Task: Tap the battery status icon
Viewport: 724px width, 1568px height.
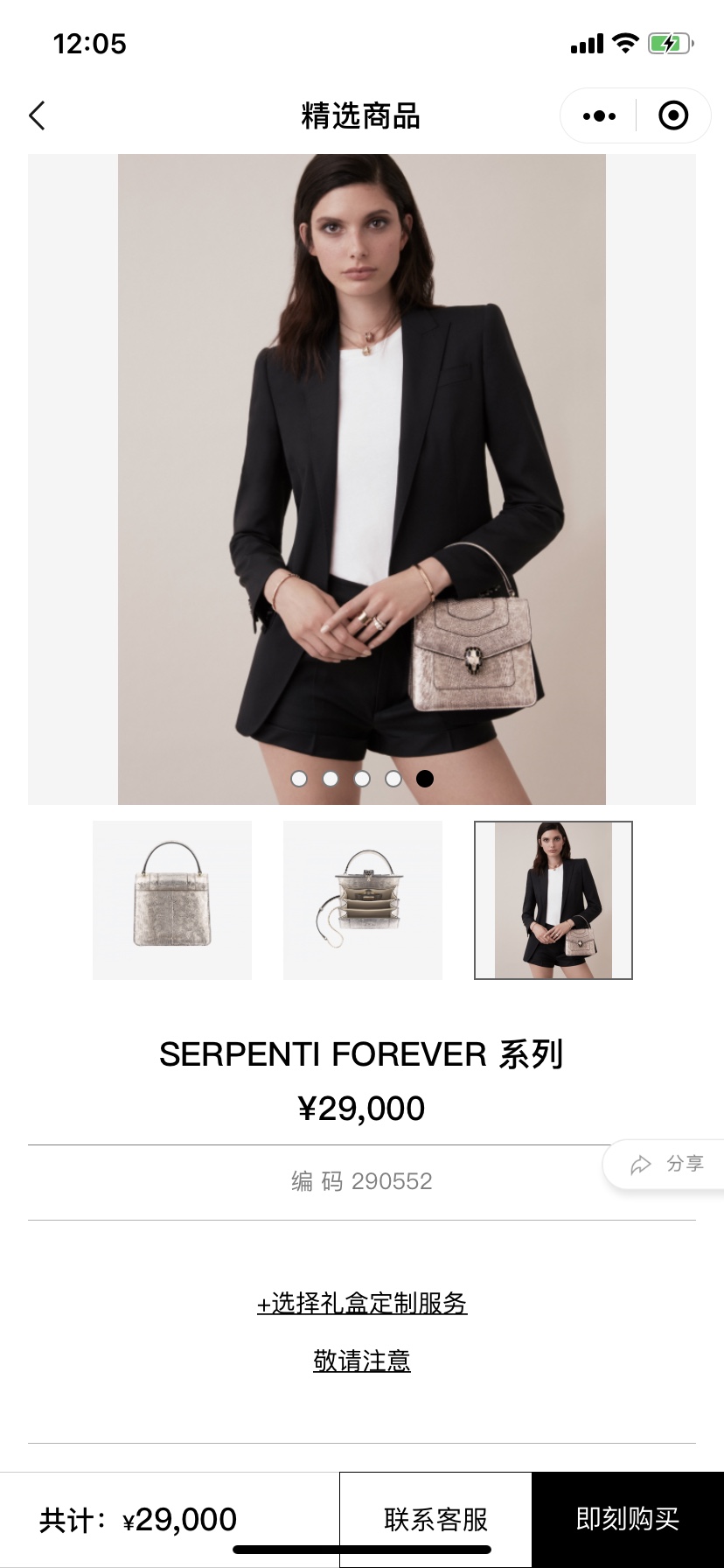Action: 671,43
